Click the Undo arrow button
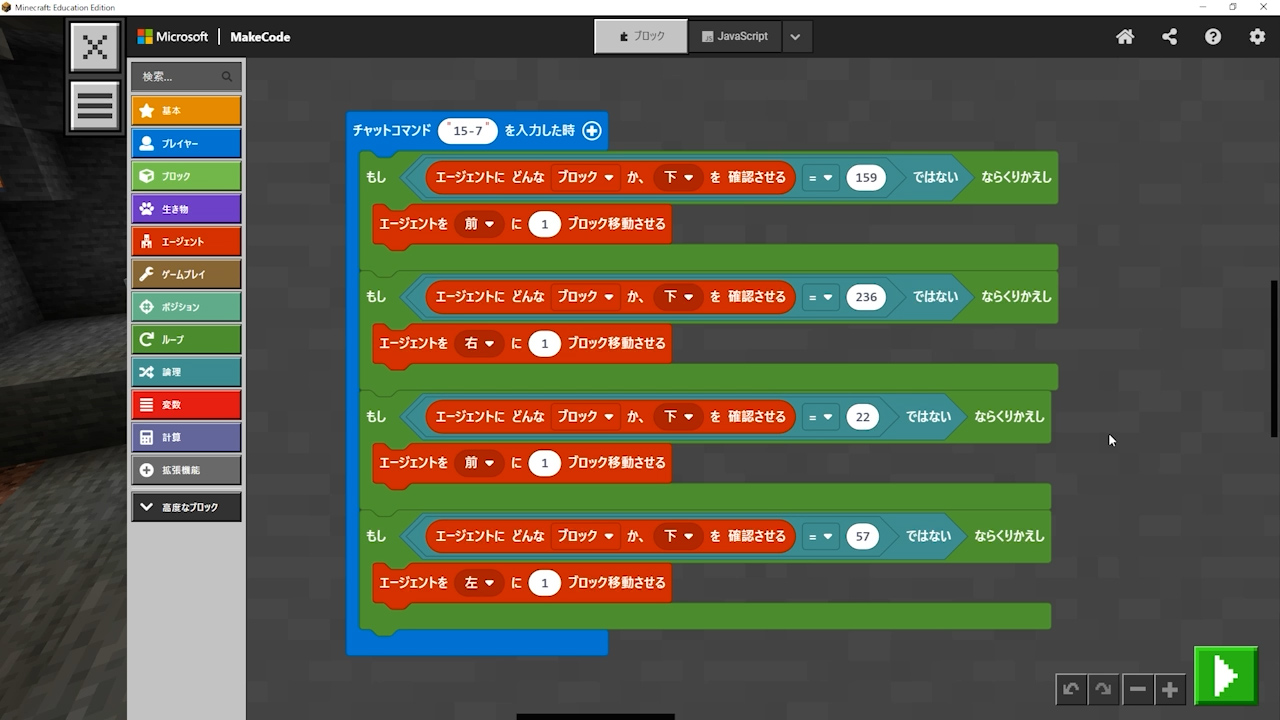Image resolution: width=1280 pixels, height=720 pixels. [x=1071, y=689]
